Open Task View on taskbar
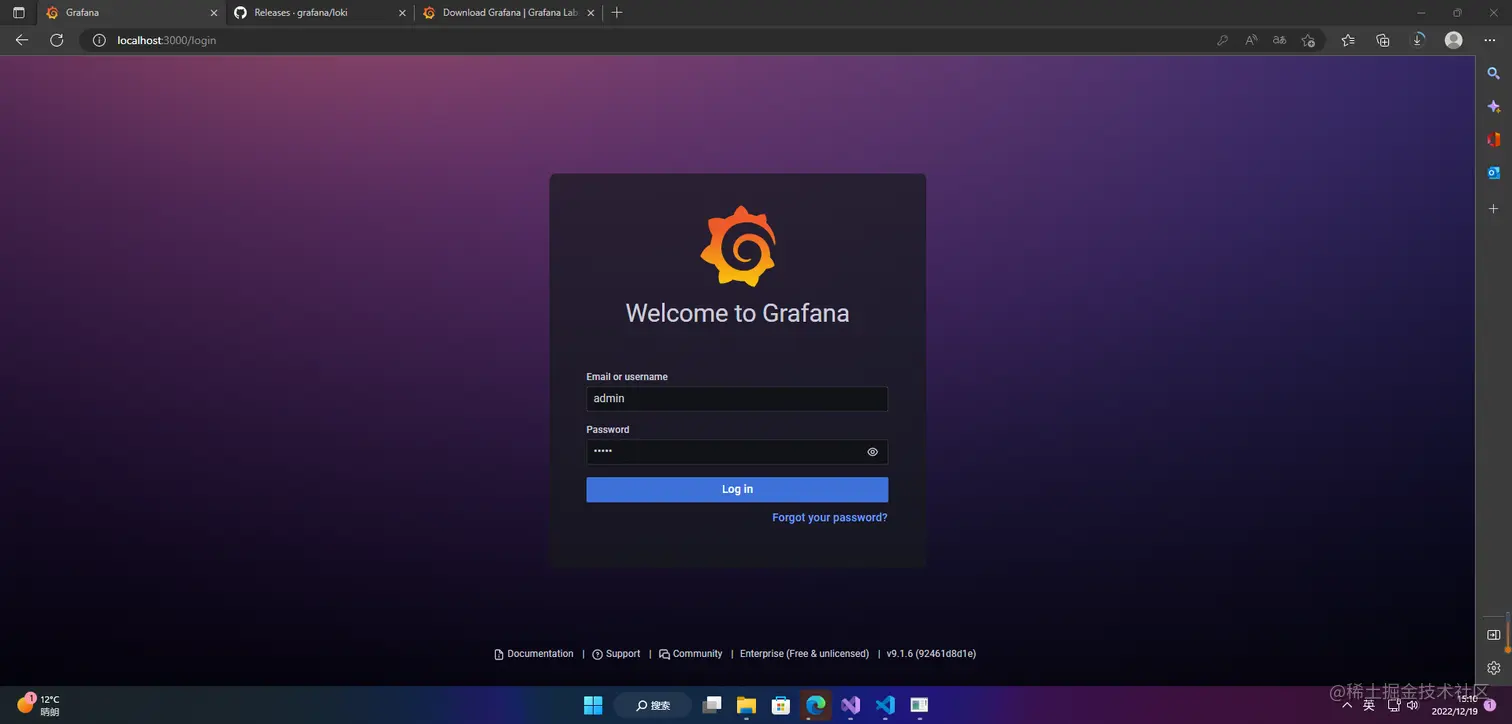The width and height of the screenshot is (1512, 724). [x=712, y=705]
